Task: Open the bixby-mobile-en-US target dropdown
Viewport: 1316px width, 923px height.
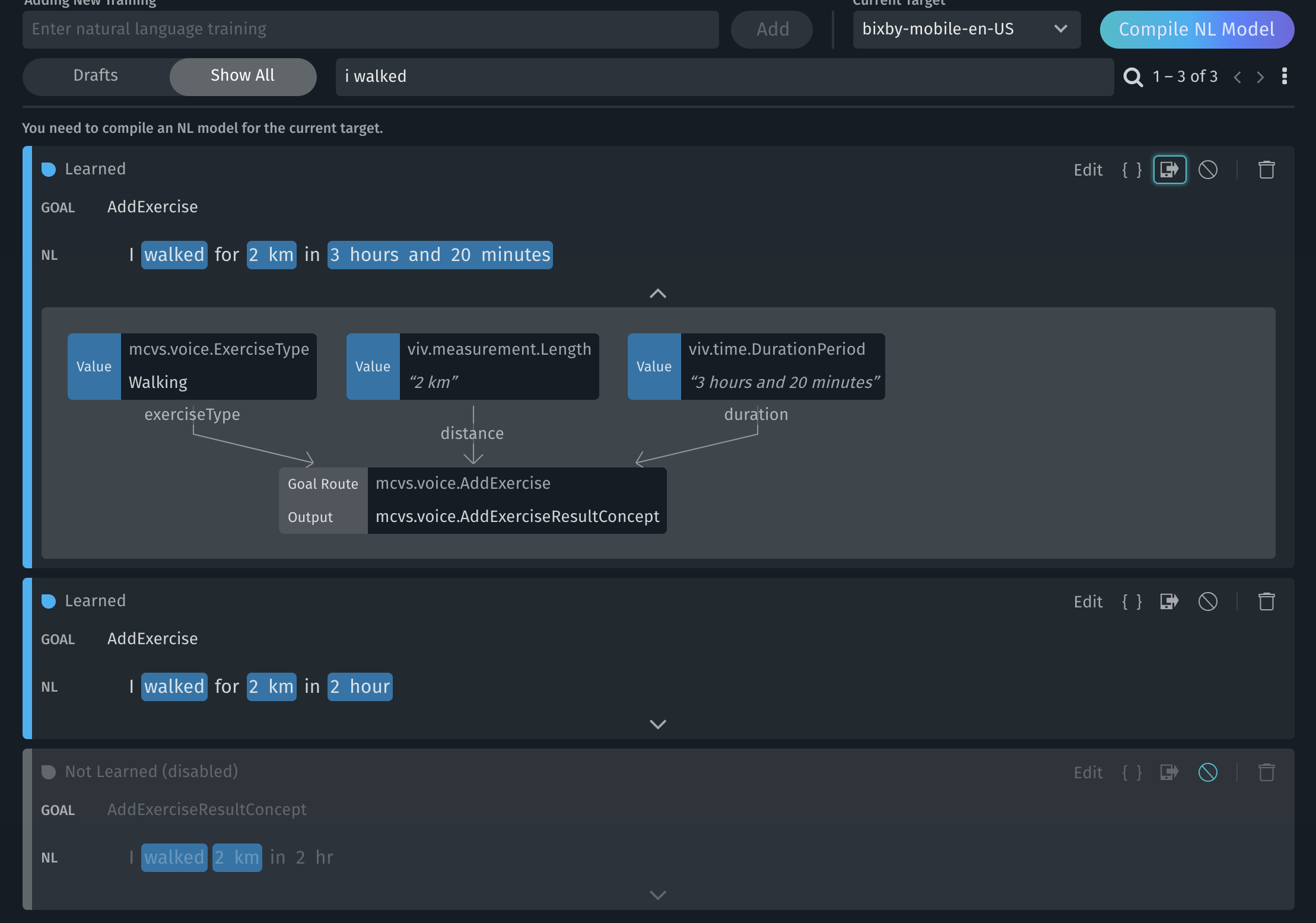Action: (966, 29)
